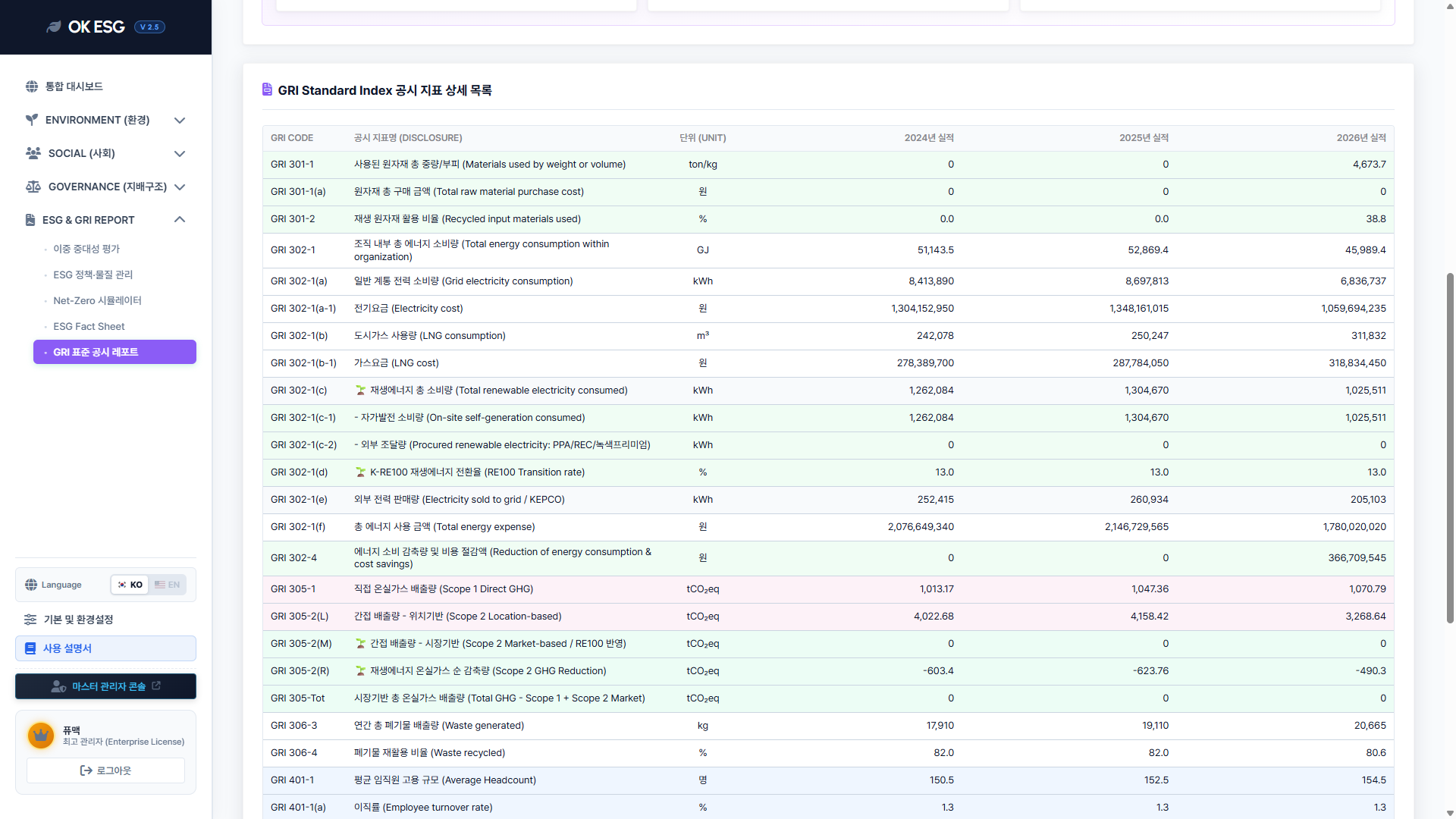
Task: Click the 2025년 실적 column header
Action: pos(1144,138)
